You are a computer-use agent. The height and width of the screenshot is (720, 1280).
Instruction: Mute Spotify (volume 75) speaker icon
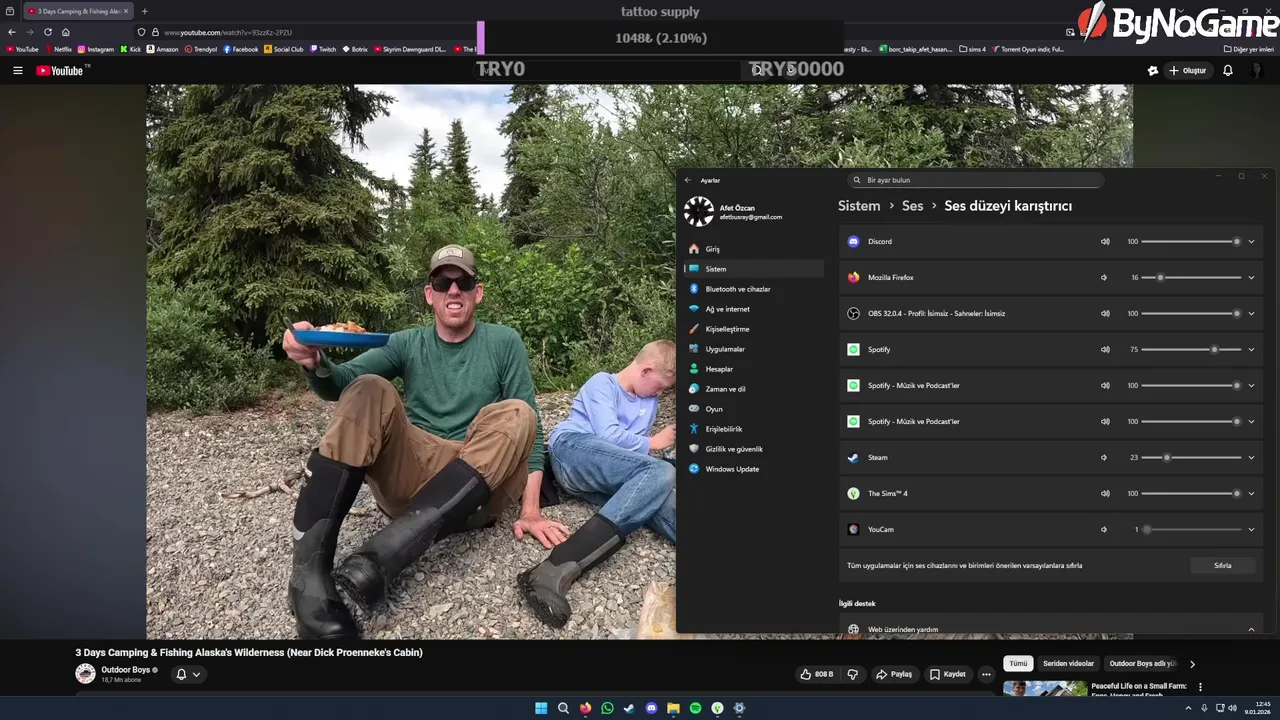[x=1105, y=349]
